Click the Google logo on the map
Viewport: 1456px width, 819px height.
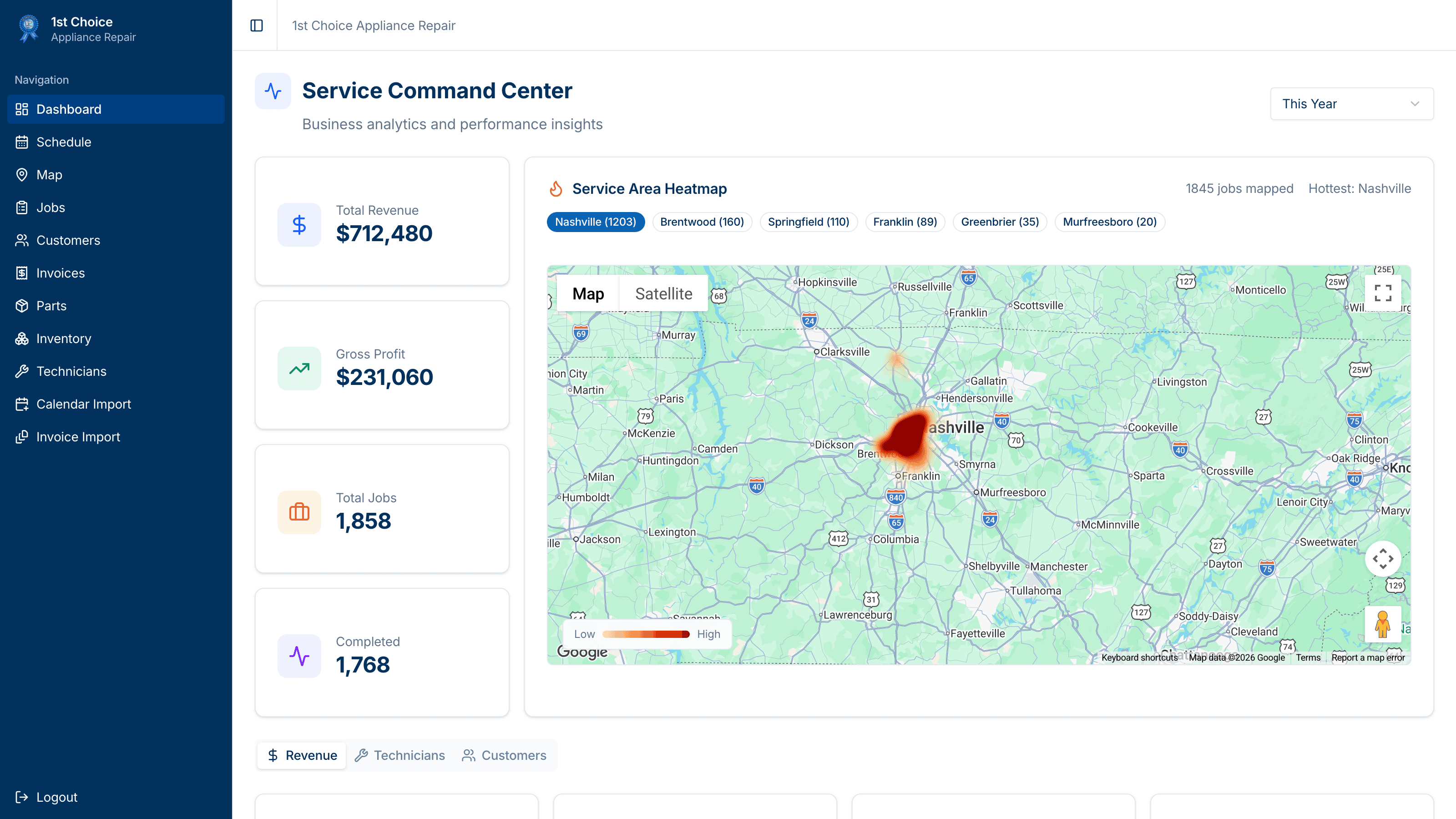pos(582,652)
